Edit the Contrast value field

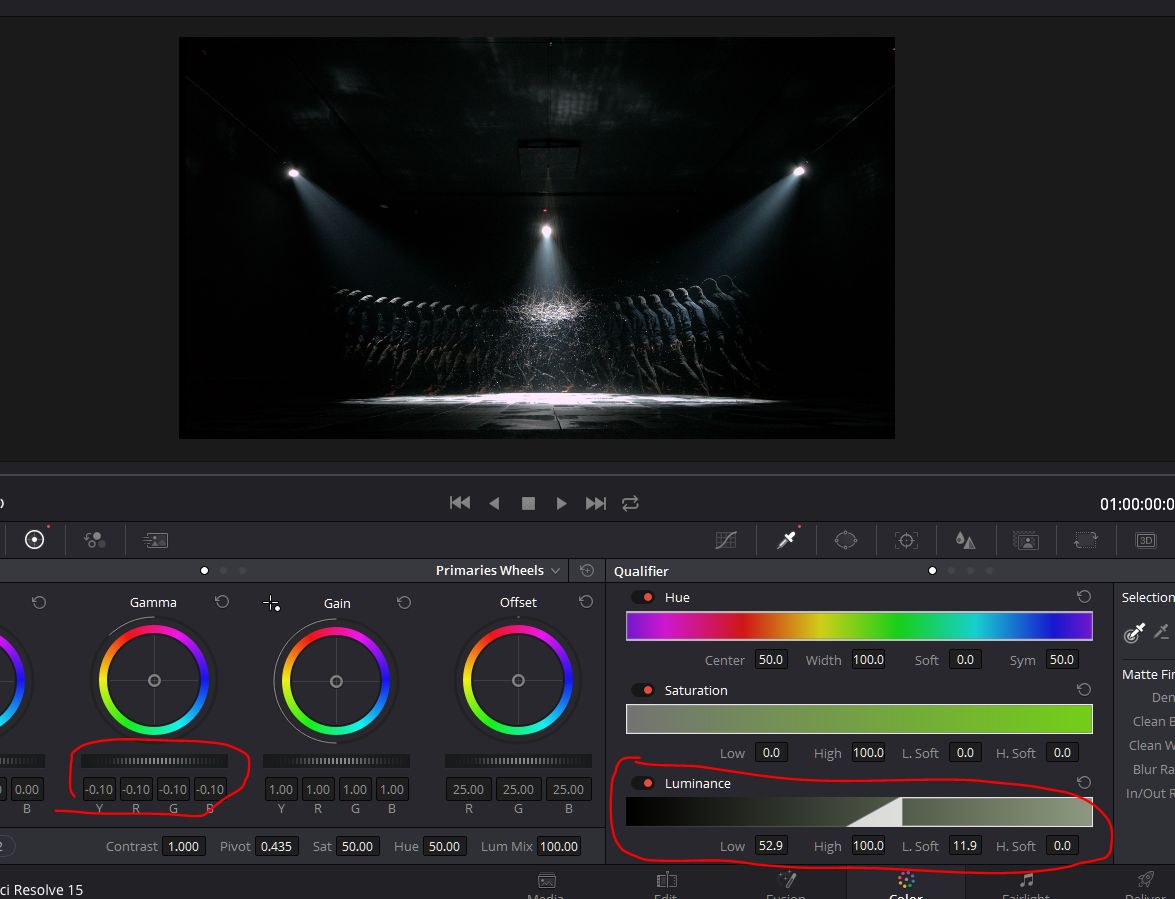184,846
